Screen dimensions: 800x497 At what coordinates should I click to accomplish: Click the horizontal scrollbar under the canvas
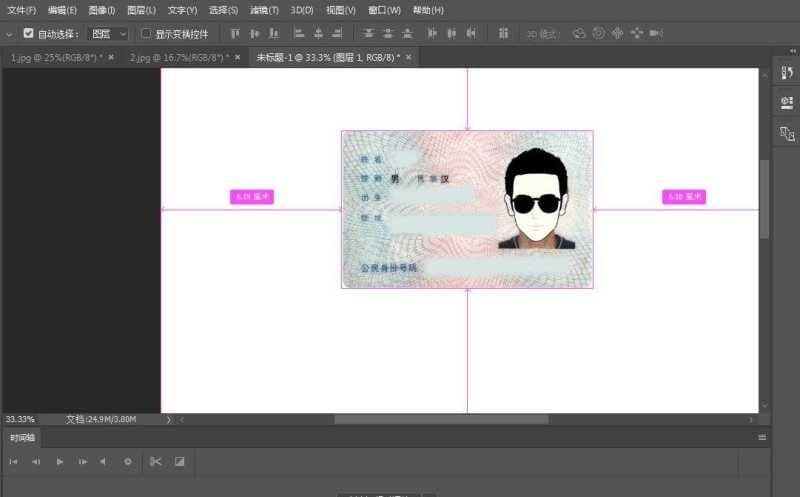(440, 419)
